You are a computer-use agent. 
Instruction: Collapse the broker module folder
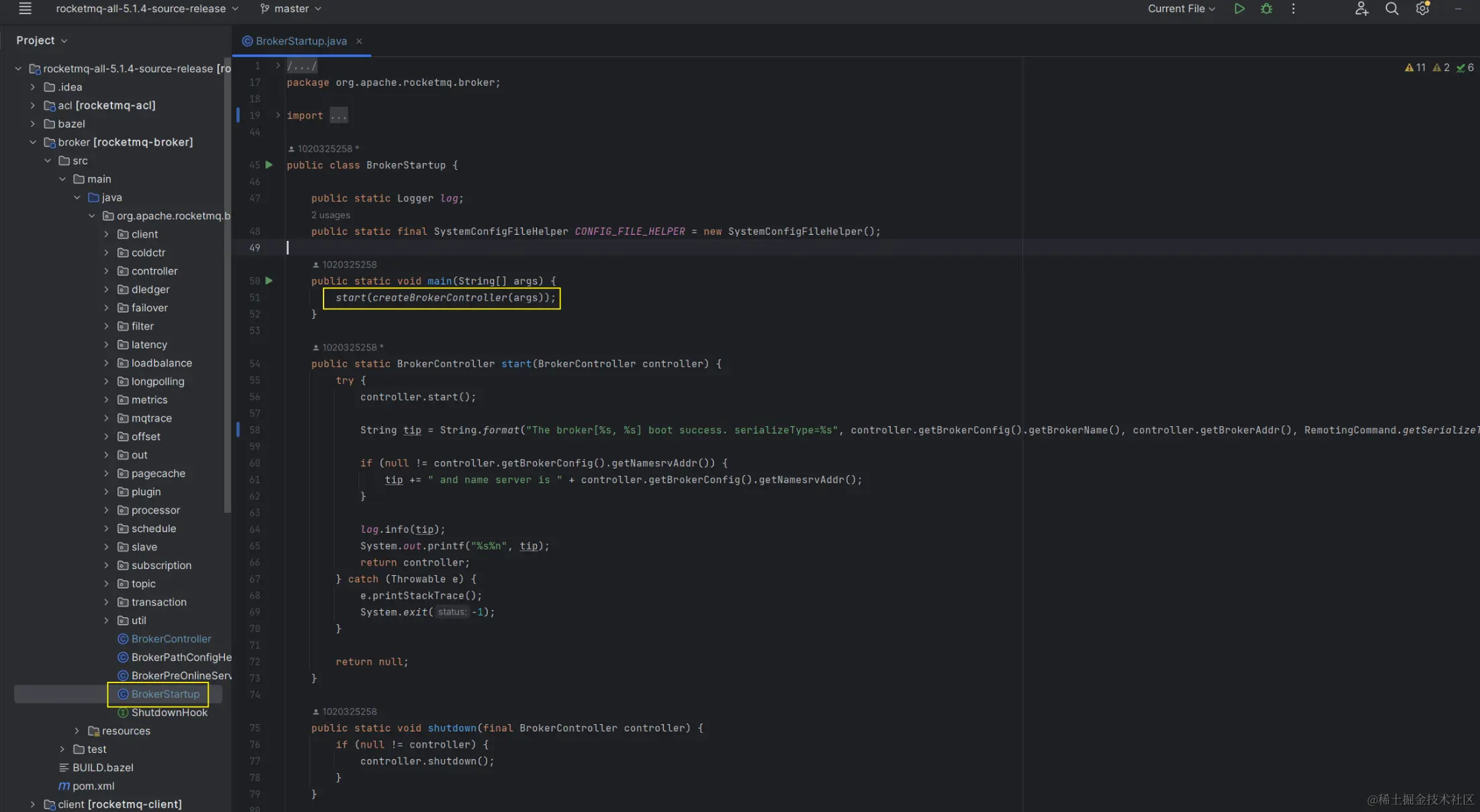(33, 142)
